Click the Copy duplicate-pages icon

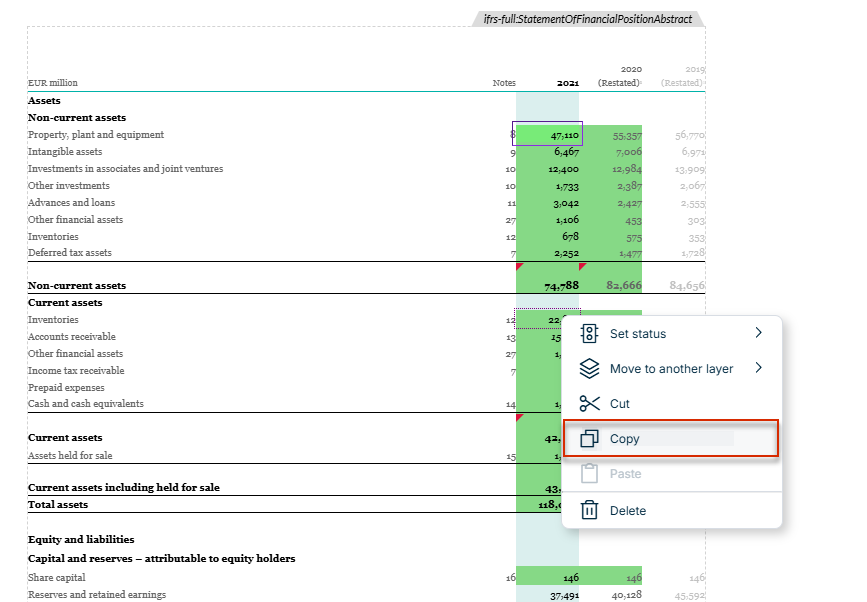click(589, 438)
